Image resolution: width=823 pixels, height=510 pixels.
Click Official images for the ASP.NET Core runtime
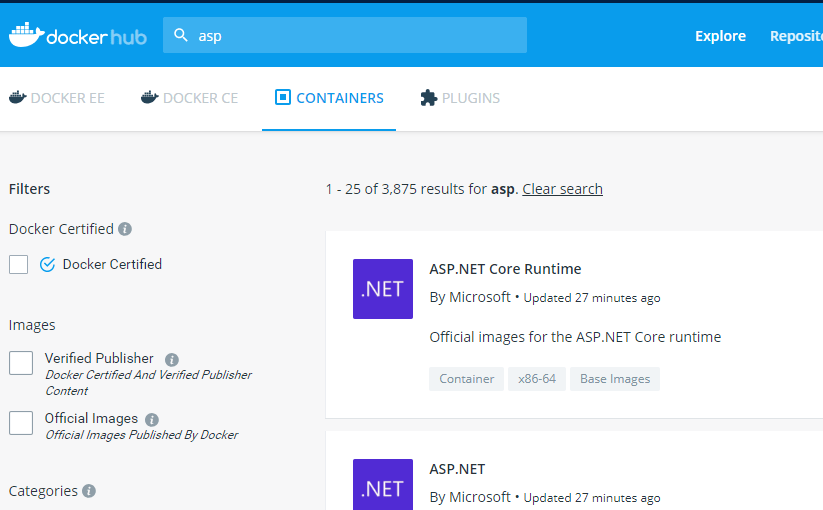pyautogui.click(x=575, y=337)
